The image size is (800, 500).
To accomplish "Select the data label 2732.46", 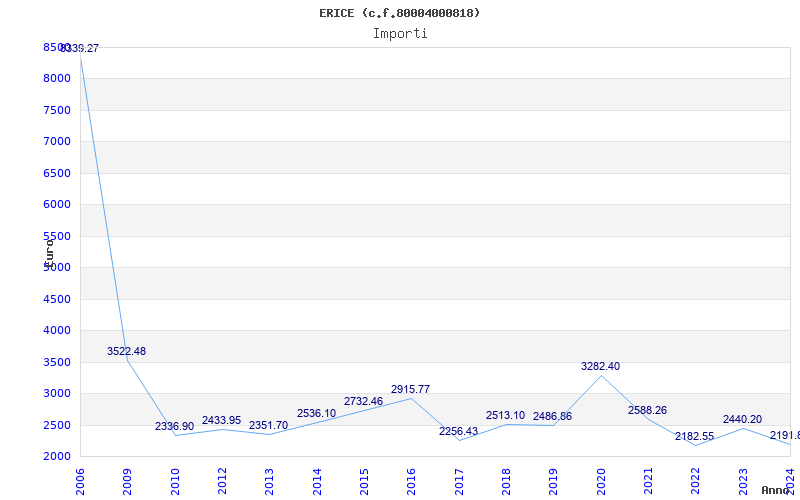I will pyautogui.click(x=363, y=401).
